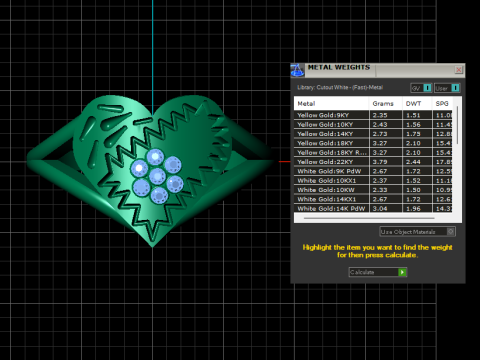
Task: Click the 2.35 grams cell
Action: 386,115
